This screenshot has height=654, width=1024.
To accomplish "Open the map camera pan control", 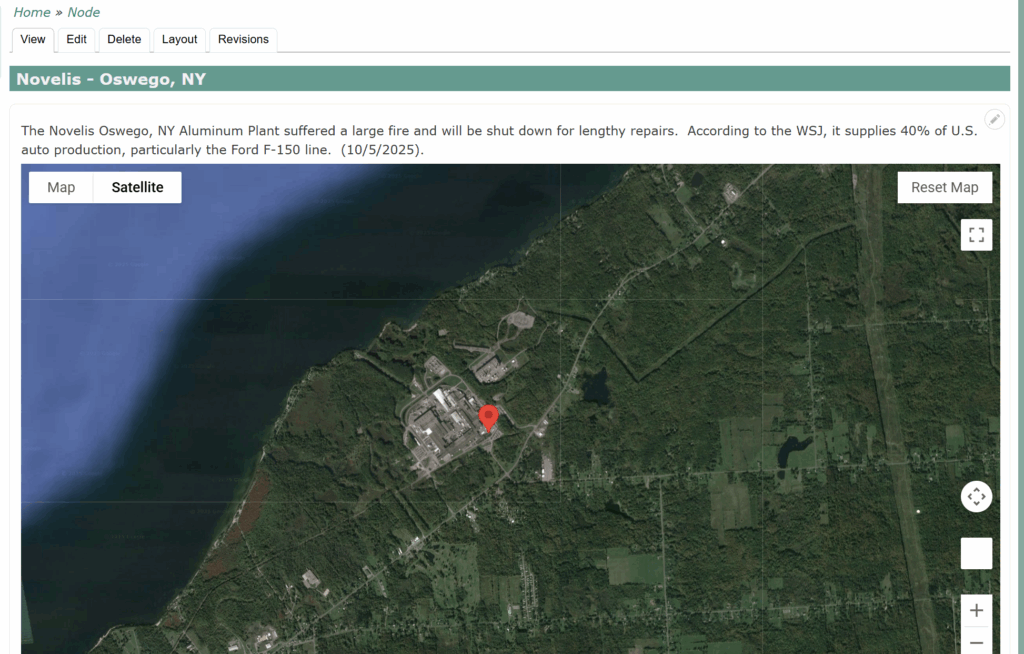I will pos(976,496).
